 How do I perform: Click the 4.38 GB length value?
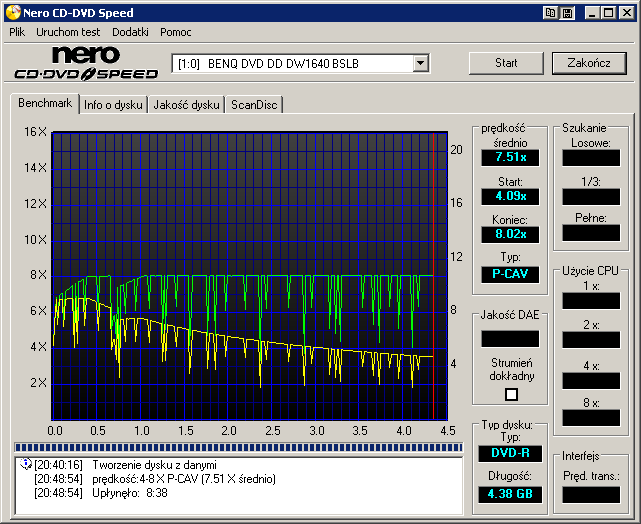[510, 494]
